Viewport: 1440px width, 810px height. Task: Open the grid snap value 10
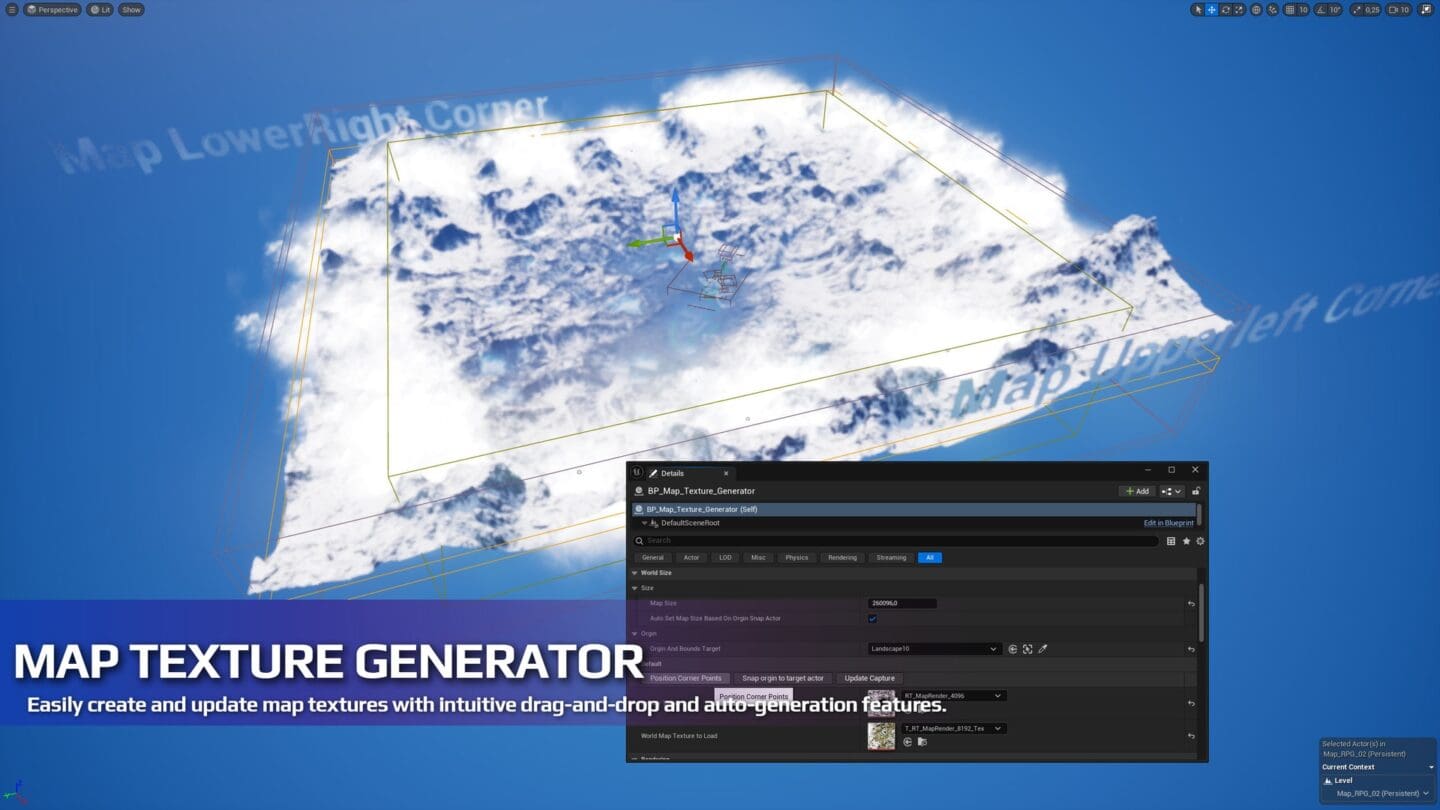[1303, 10]
